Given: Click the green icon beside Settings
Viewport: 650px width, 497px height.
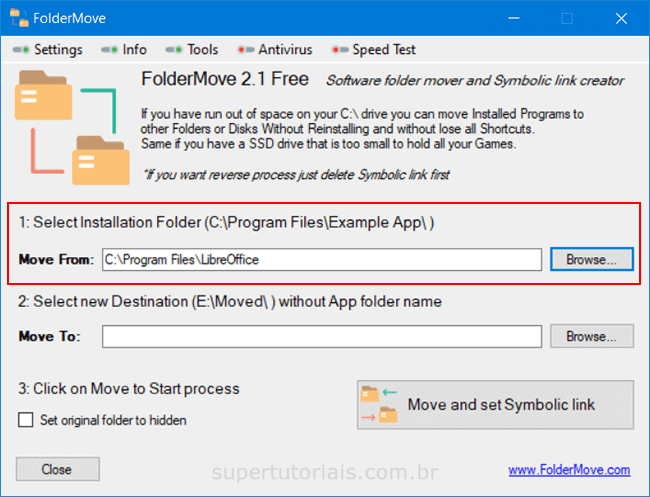Looking at the screenshot, I should 21,50.
